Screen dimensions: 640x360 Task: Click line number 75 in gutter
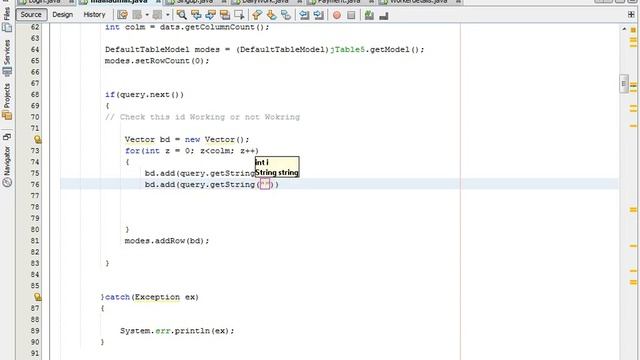coord(35,173)
